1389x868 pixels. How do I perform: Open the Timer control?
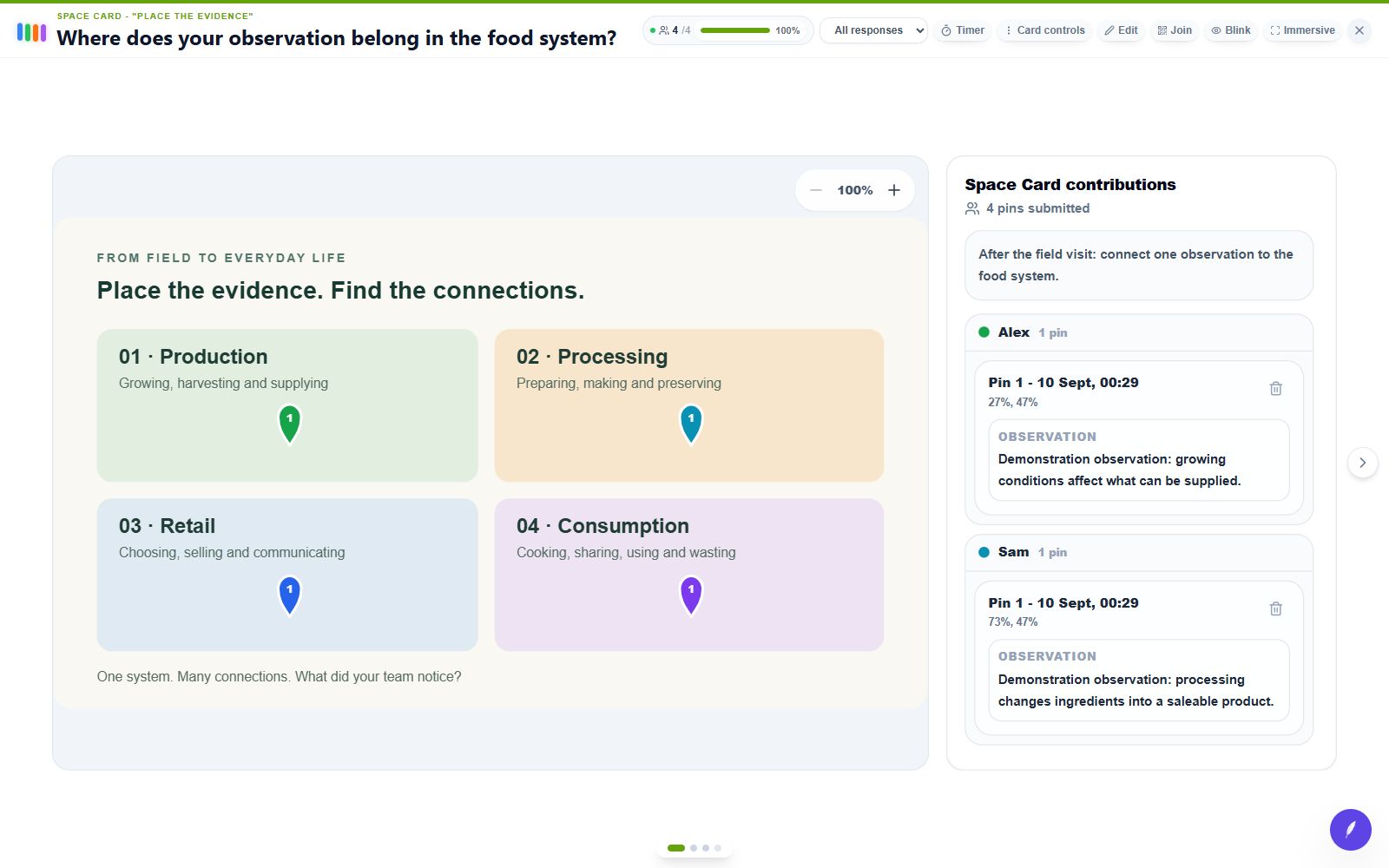(963, 30)
